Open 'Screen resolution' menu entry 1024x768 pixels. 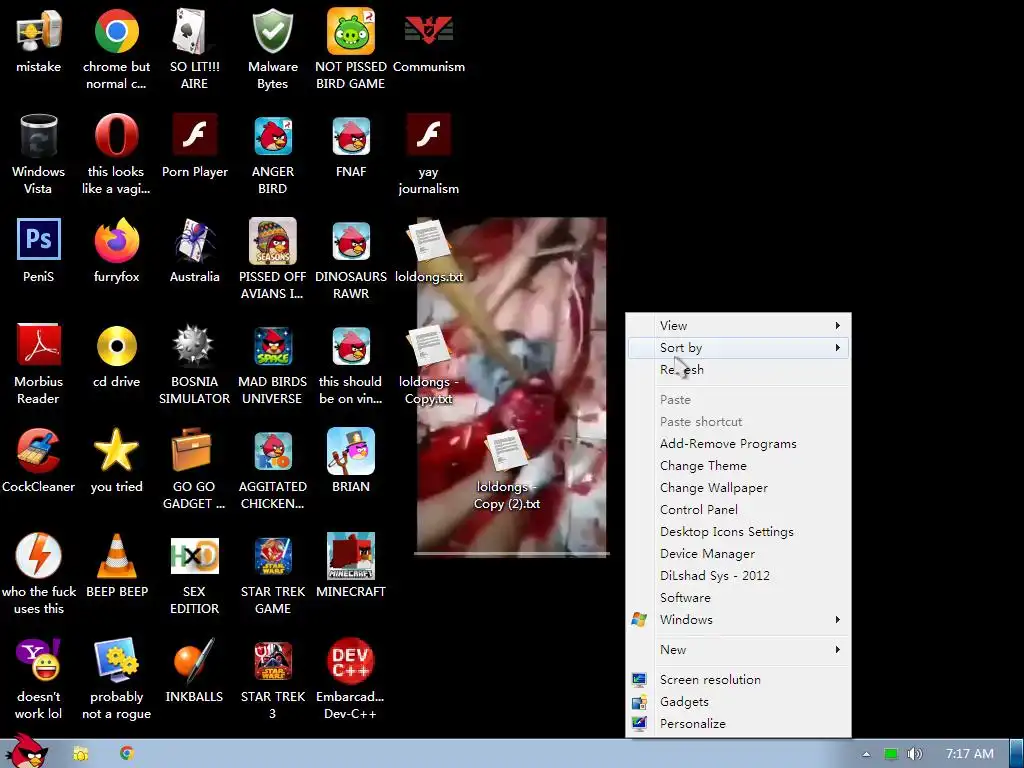pos(738,679)
